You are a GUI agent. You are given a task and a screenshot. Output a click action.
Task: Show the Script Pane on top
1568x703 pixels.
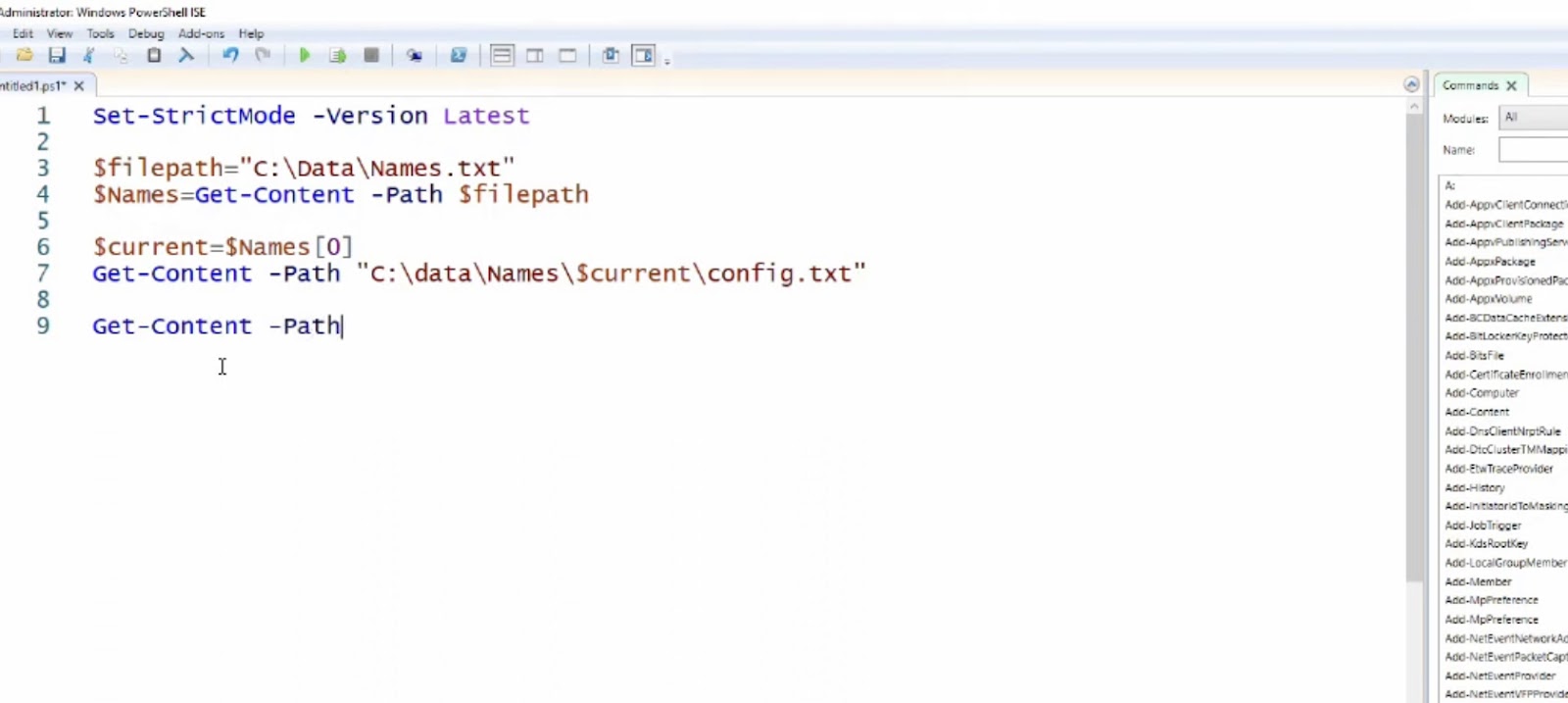pyautogui.click(x=502, y=55)
